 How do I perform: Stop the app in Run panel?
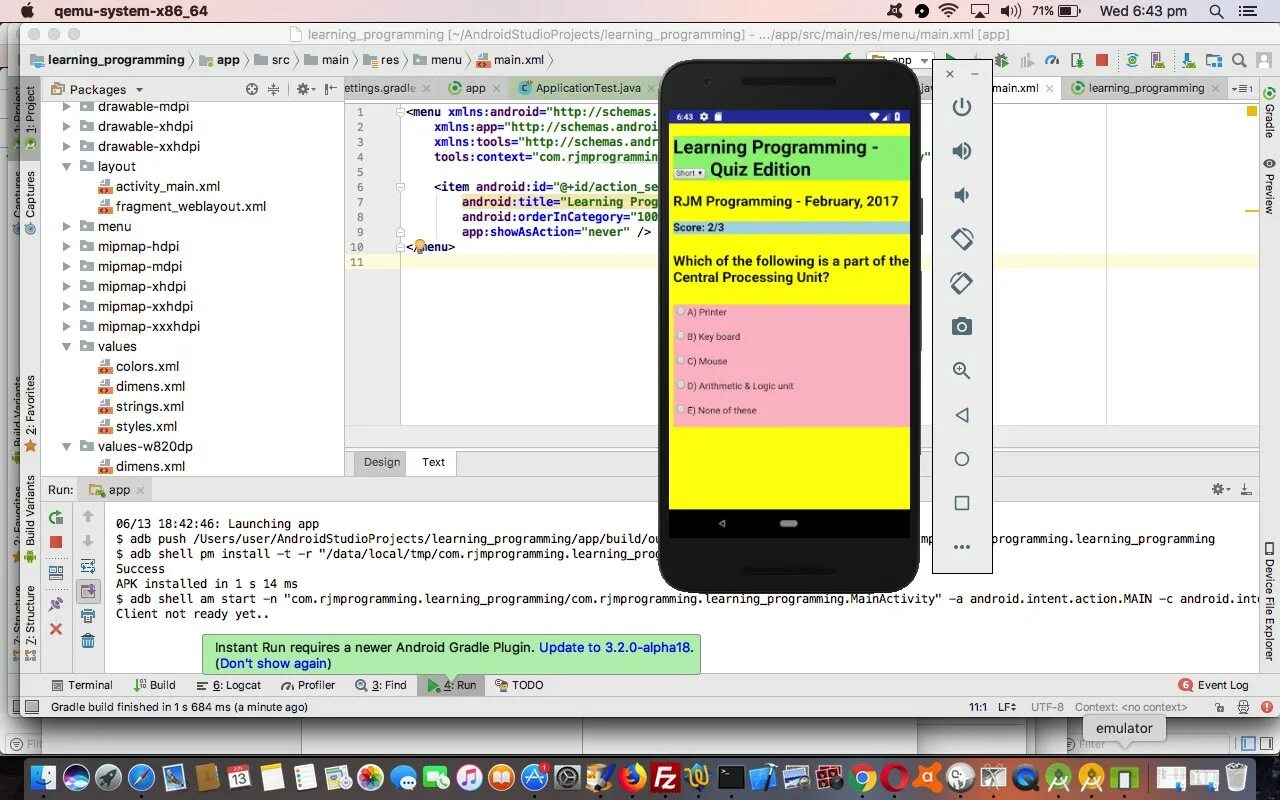pos(56,542)
